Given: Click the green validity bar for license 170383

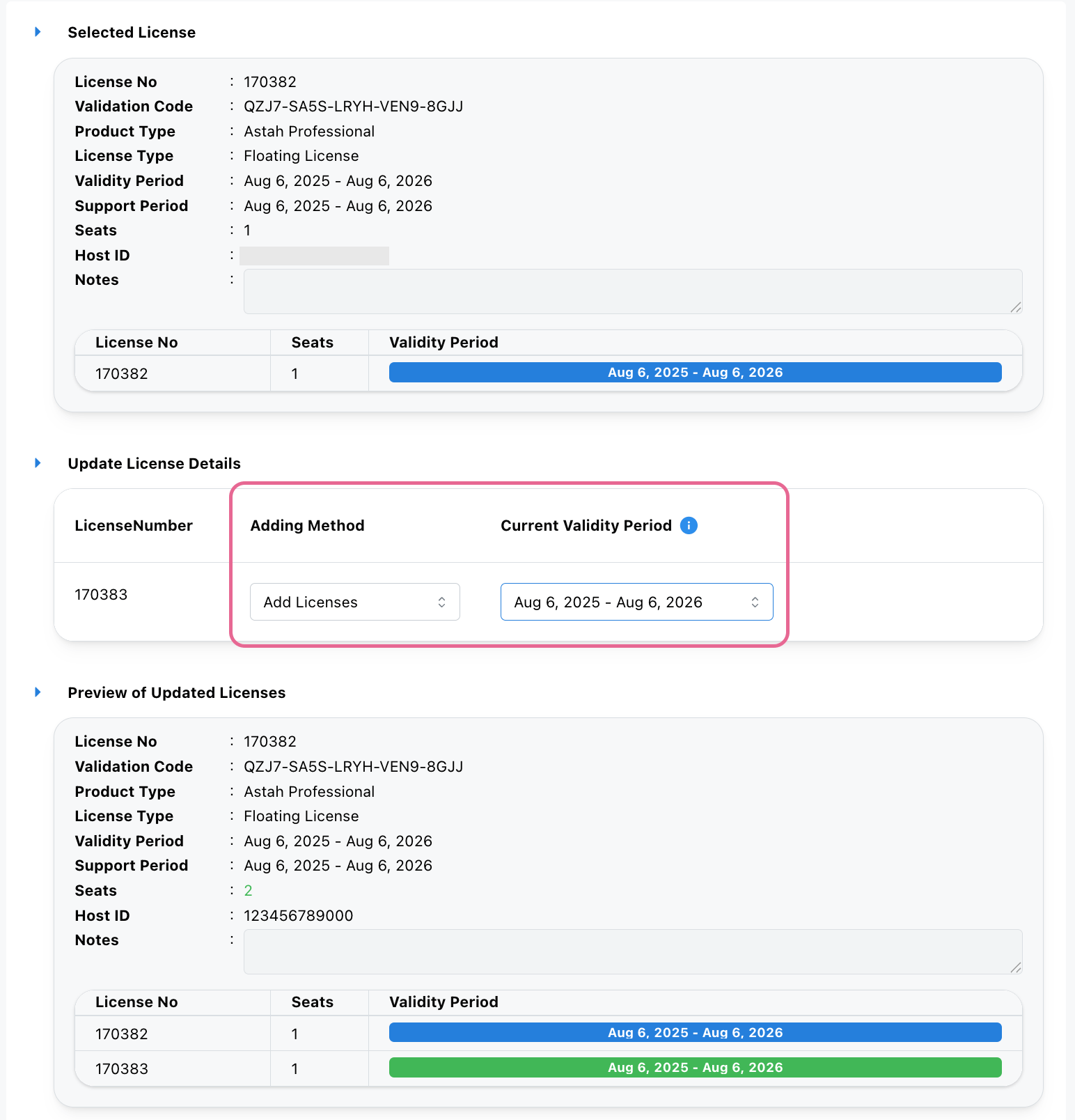Looking at the screenshot, I should coord(696,1068).
